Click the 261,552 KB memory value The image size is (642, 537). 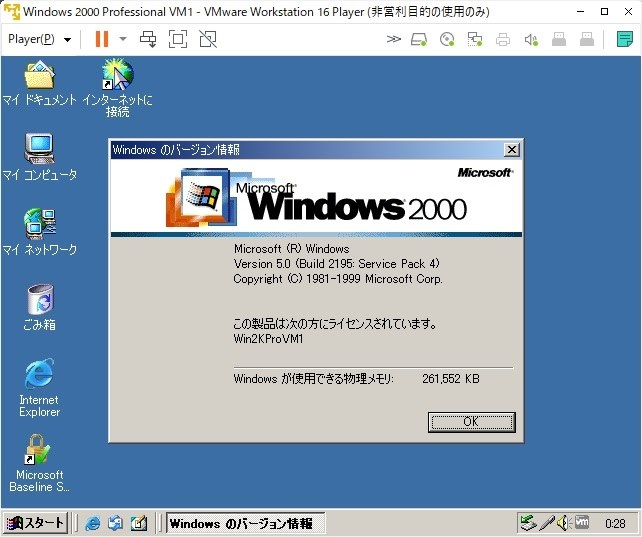coord(451,379)
